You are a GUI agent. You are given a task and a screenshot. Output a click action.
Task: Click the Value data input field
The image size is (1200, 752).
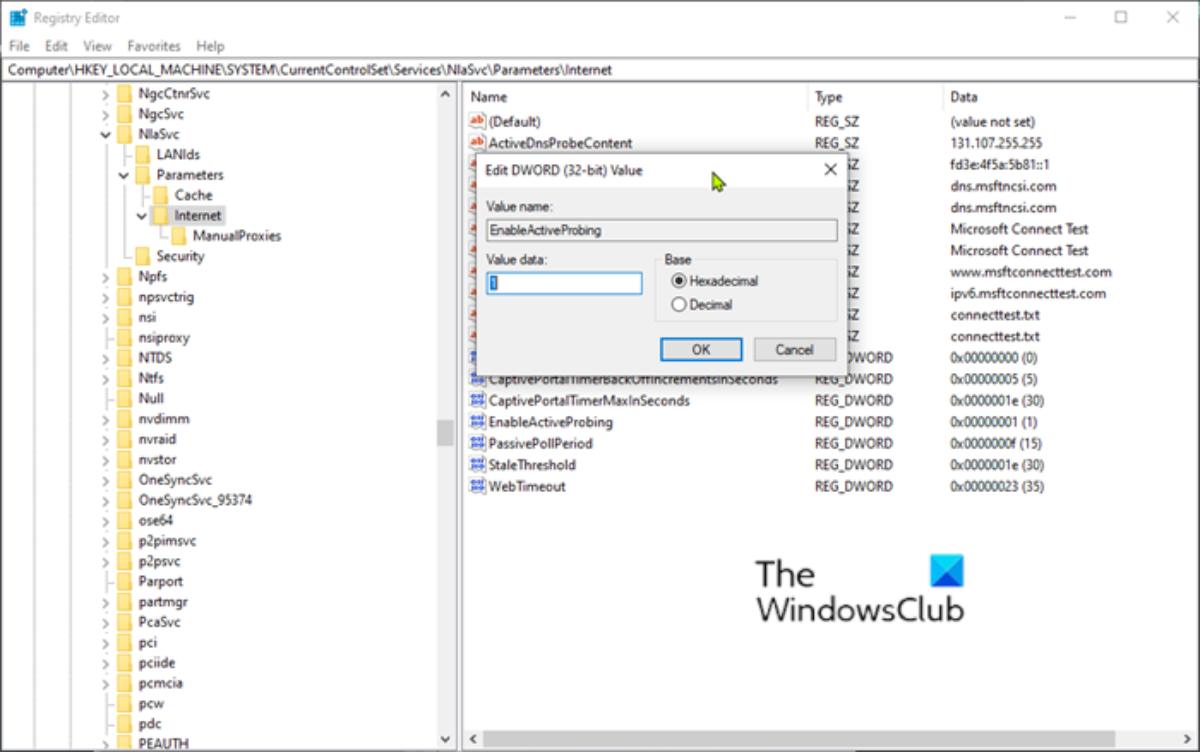(x=564, y=283)
